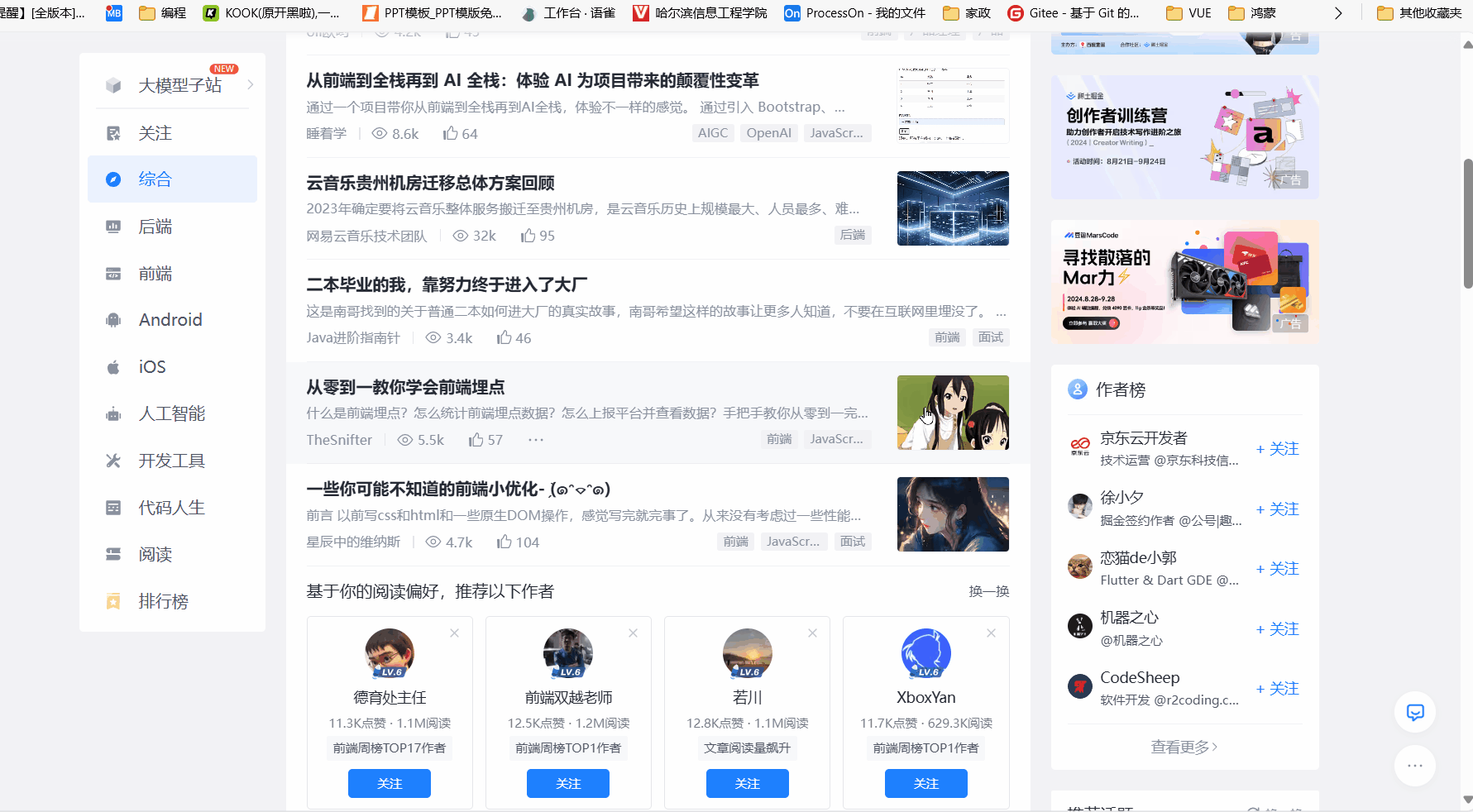Open more options for the 前端埋点 article
Viewport: 1473px width, 812px height.
[x=535, y=440]
